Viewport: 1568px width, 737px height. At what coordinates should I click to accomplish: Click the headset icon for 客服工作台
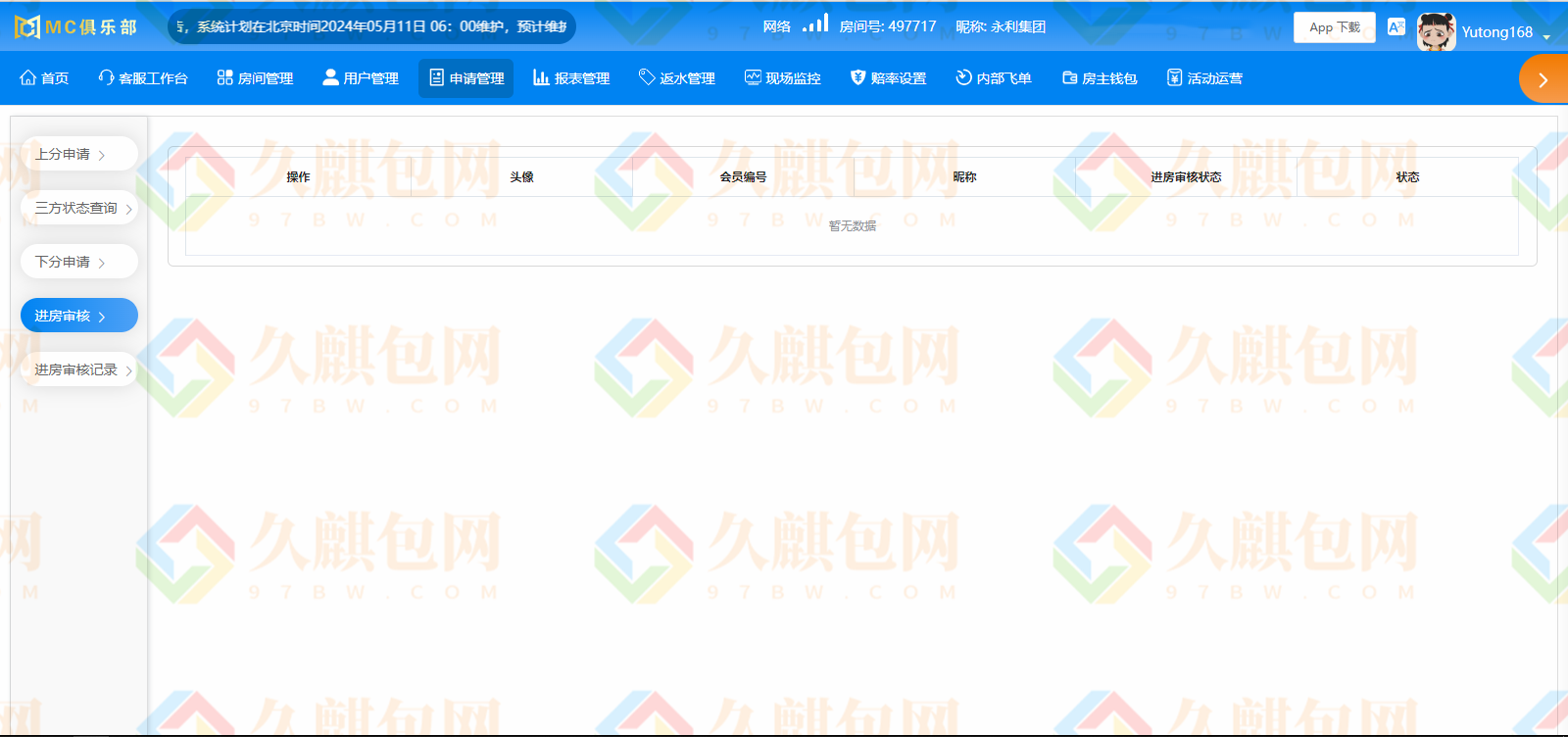tap(106, 77)
